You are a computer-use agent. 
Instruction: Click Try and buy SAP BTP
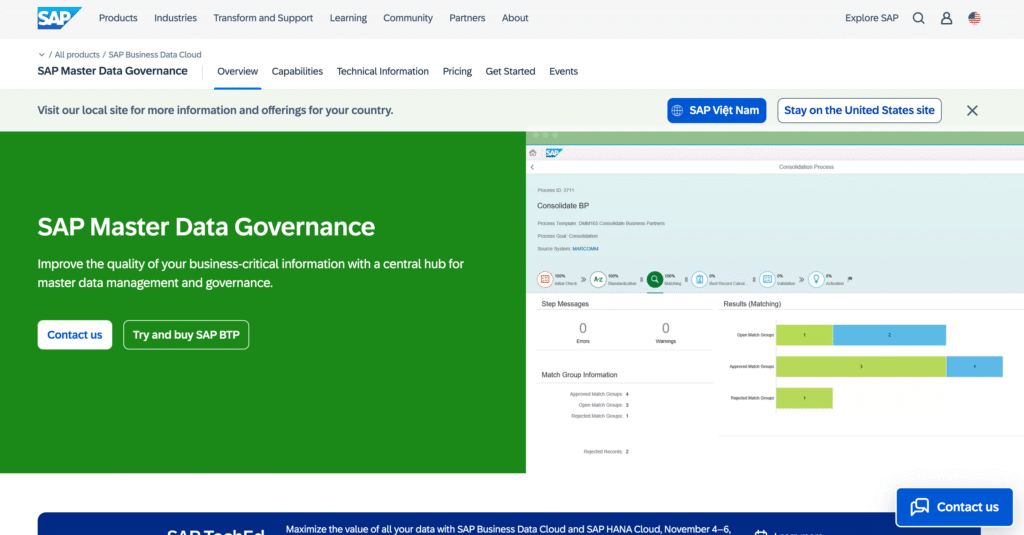click(186, 334)
